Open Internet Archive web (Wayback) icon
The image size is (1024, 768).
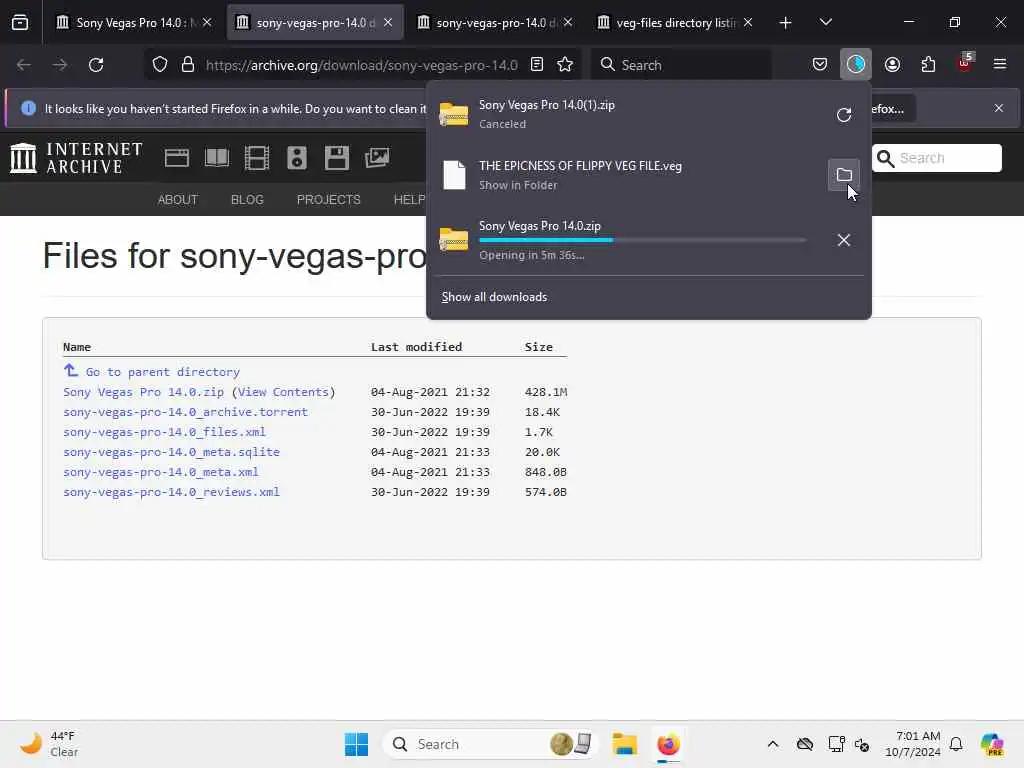[x=176, y=158]
